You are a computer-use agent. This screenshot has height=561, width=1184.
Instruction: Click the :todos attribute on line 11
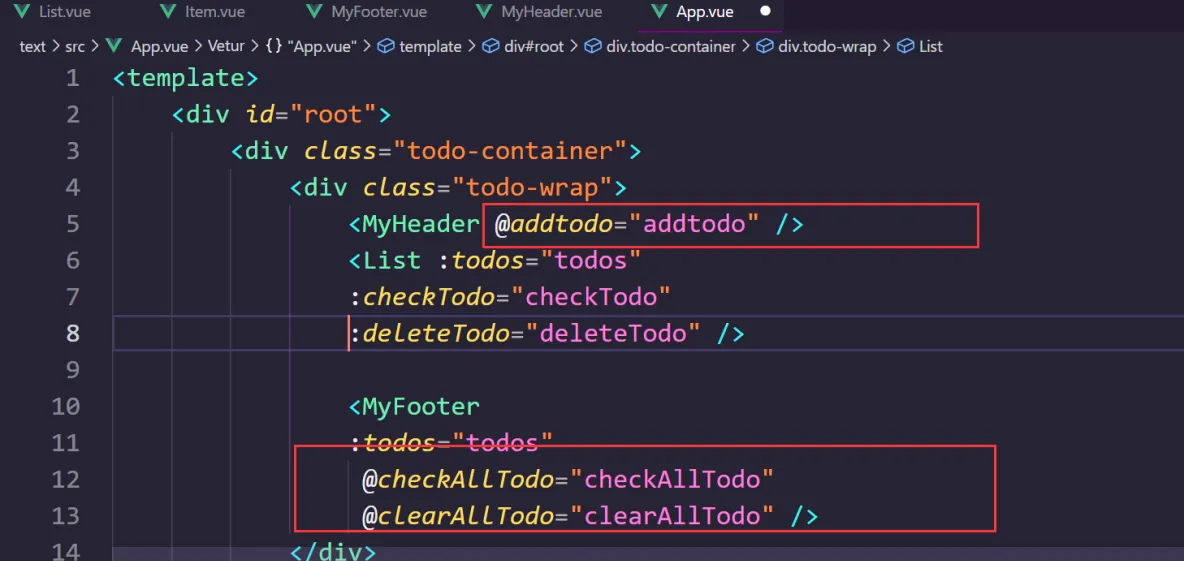point(393,443)
